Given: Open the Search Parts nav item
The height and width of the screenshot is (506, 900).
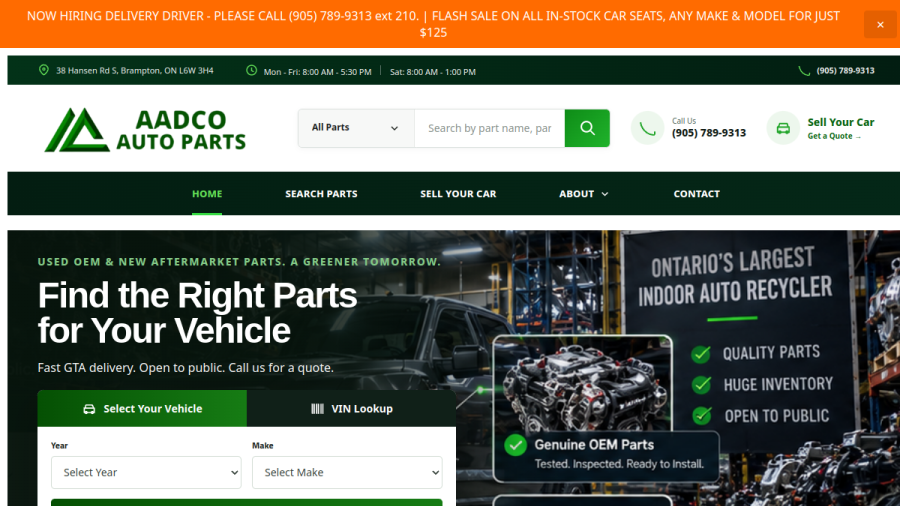Looking at the screenshot, I should 321,194.
